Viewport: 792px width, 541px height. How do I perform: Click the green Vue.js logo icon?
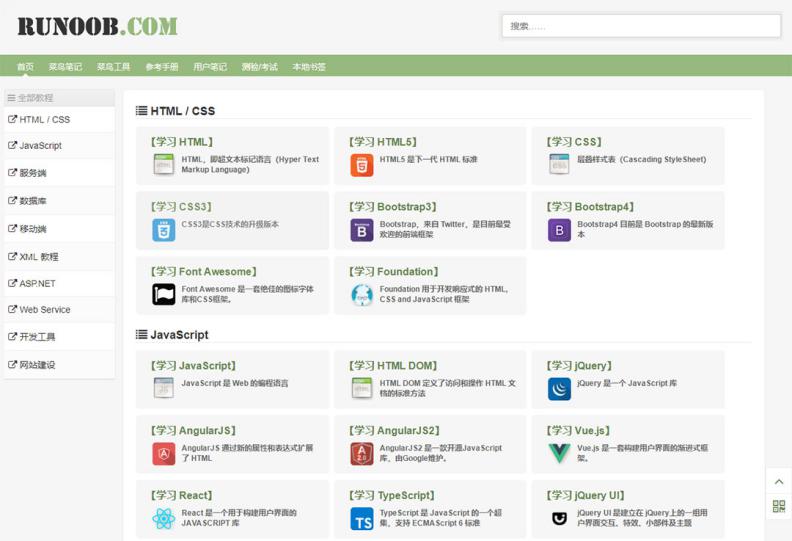[x=559, y=453]
